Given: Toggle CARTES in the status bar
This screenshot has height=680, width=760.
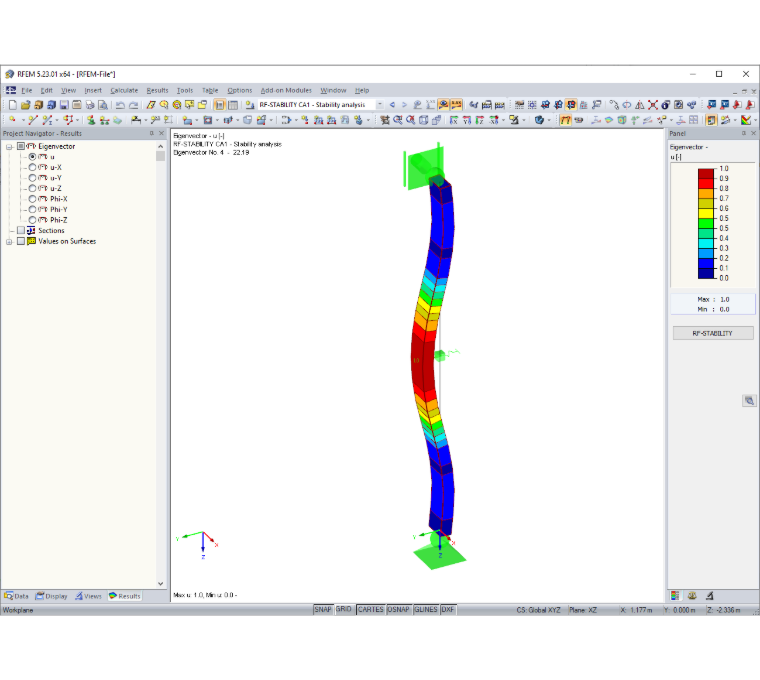Looking at the screenshot, I should coord(371,609).
